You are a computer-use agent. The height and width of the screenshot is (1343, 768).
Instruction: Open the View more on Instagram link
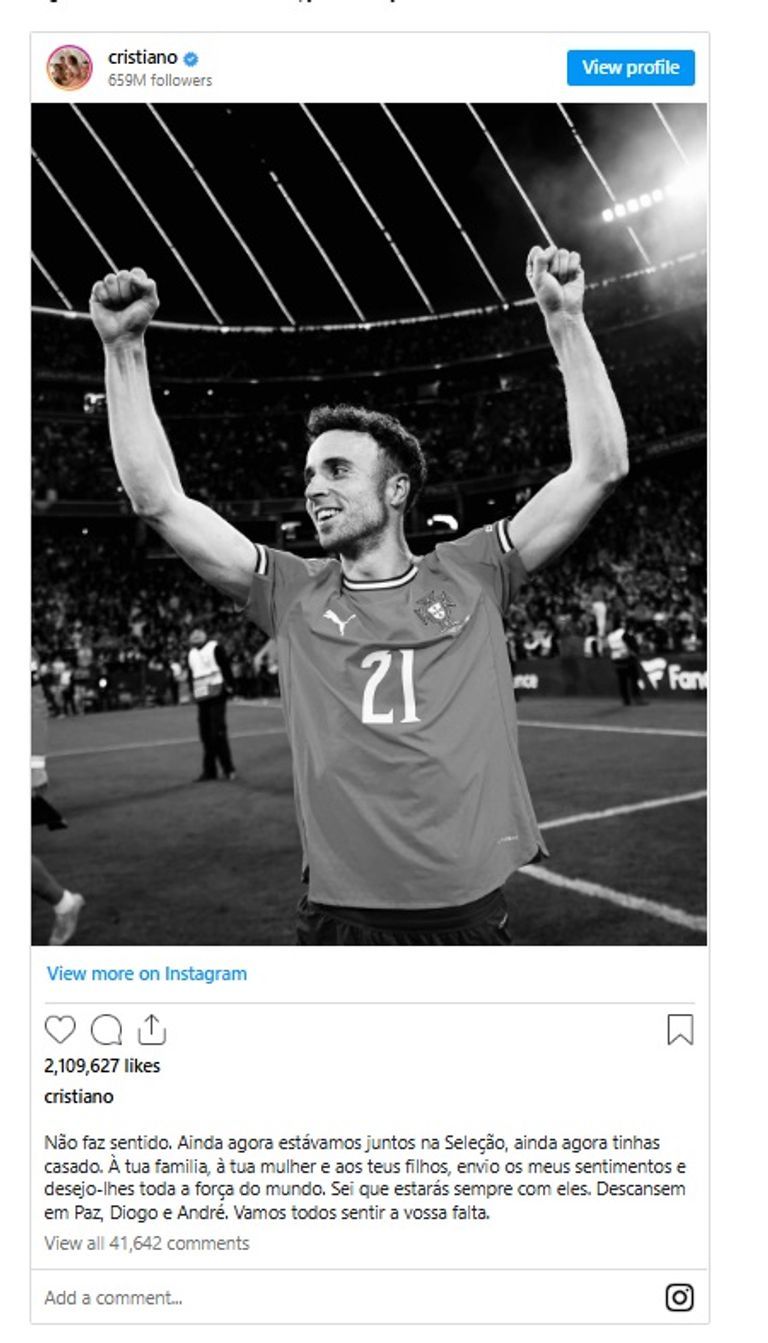click(146, 974)
